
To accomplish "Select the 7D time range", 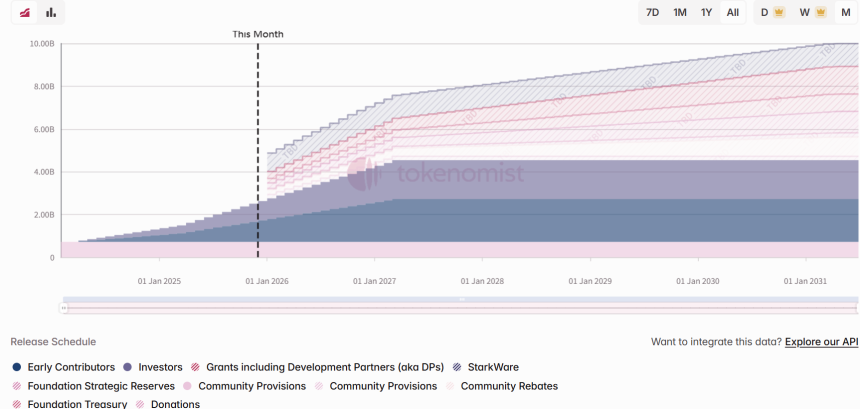I will click(x=652, y=13).
